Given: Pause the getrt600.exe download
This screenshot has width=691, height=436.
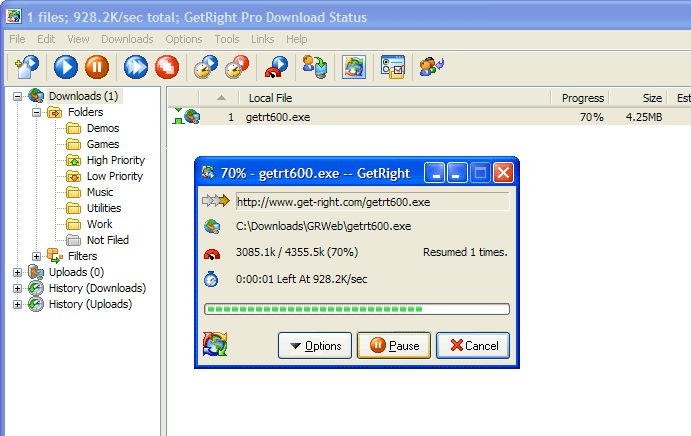Looking at the screenshot, I should click(x=394, y=346).
